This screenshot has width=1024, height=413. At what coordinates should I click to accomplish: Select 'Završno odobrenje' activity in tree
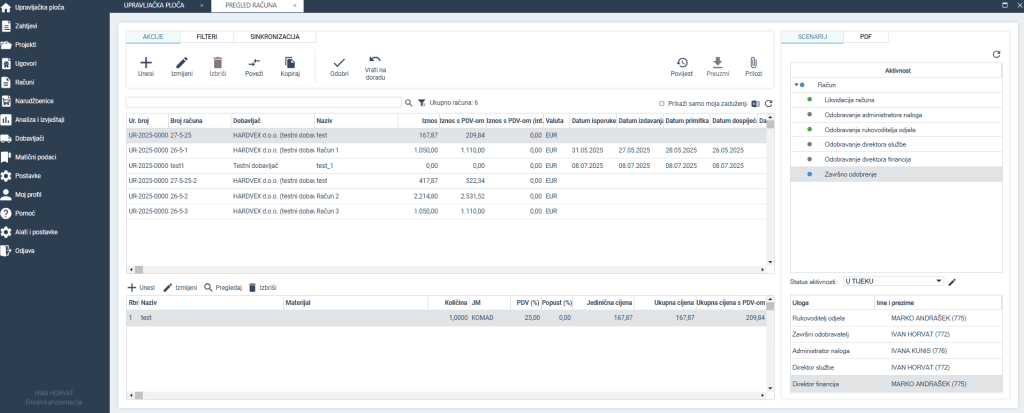click(x=851, y=174)
